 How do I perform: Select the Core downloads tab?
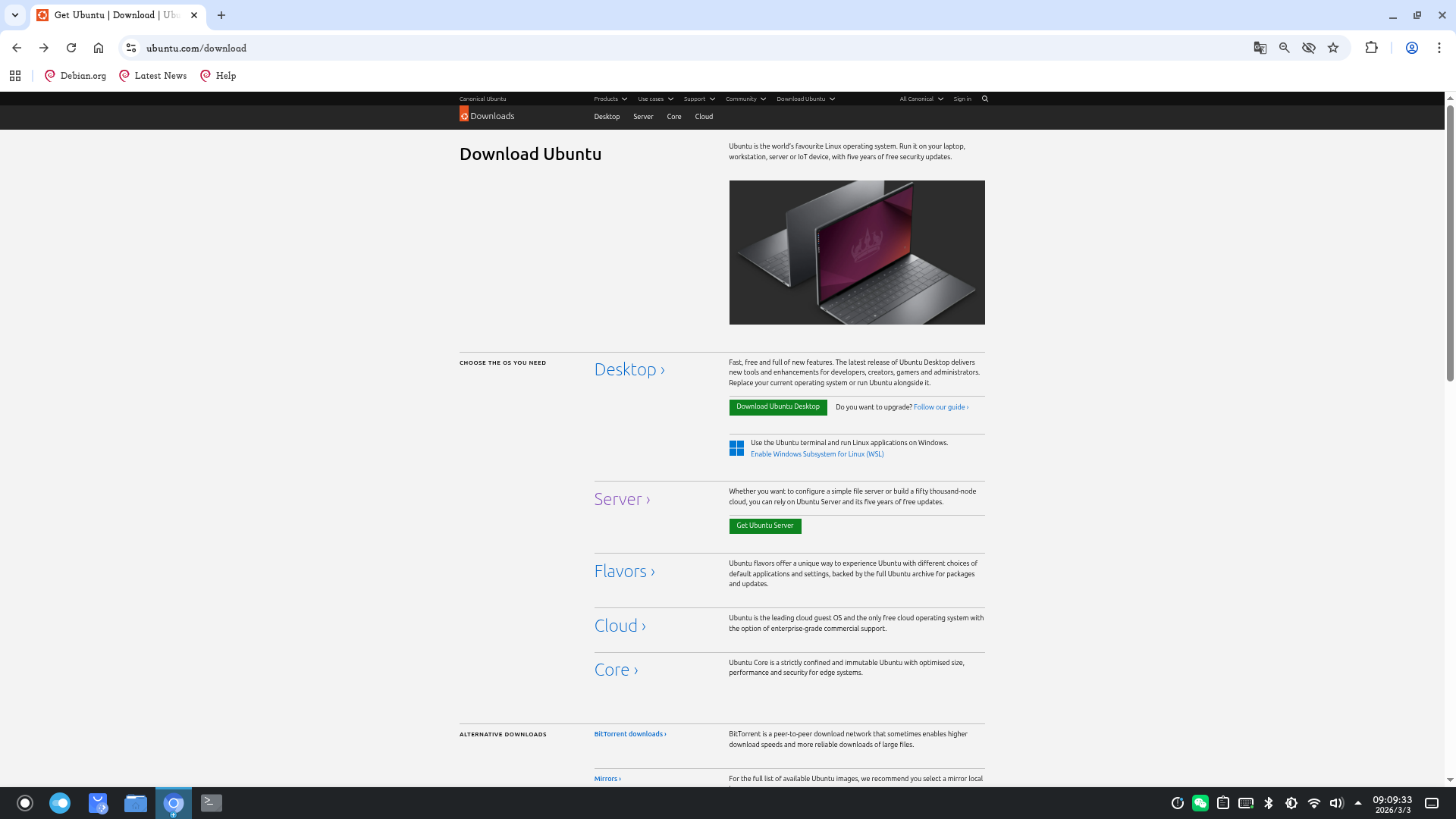pyautogui.click(x=674, y=117)
